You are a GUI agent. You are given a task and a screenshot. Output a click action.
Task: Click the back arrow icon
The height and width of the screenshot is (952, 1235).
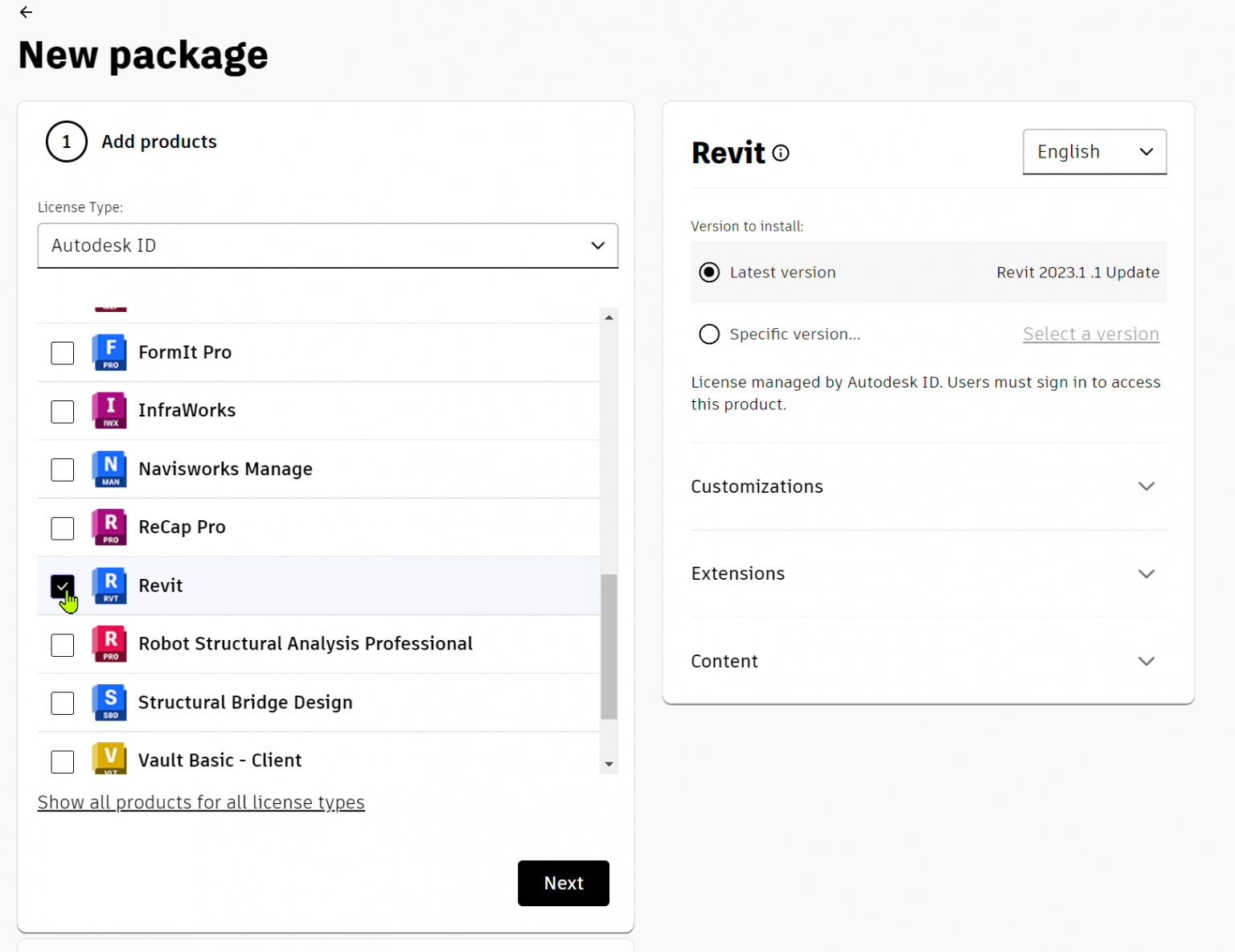pyautogui.click(x=26, y=12)
